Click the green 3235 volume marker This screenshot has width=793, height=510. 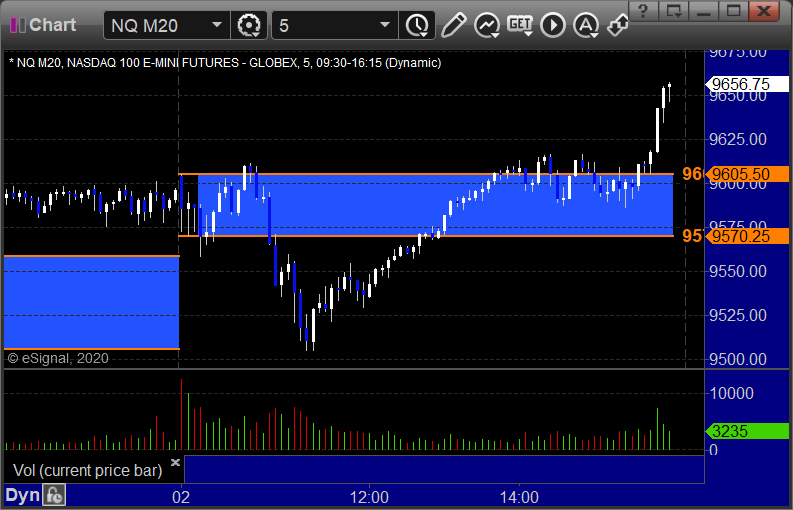tap(747, 431)
